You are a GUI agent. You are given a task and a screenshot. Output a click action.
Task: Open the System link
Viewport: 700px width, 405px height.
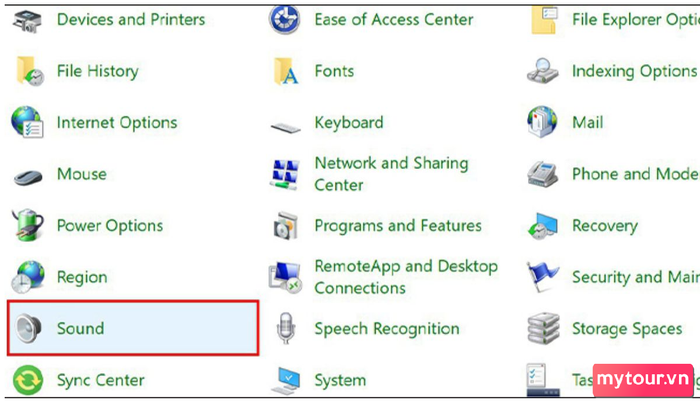tap(340, 380)
